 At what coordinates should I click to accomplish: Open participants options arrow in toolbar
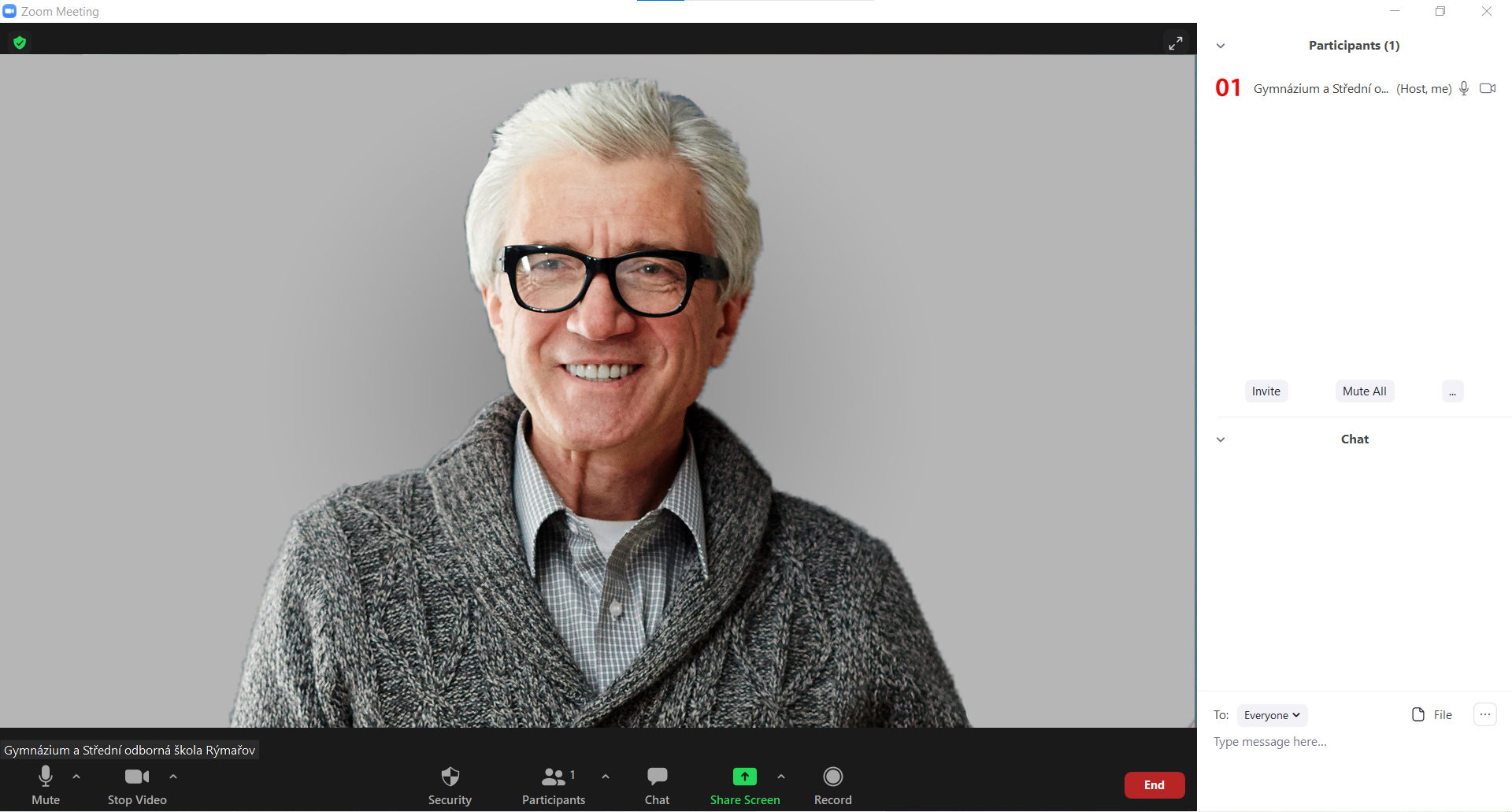tap(606, 777)
